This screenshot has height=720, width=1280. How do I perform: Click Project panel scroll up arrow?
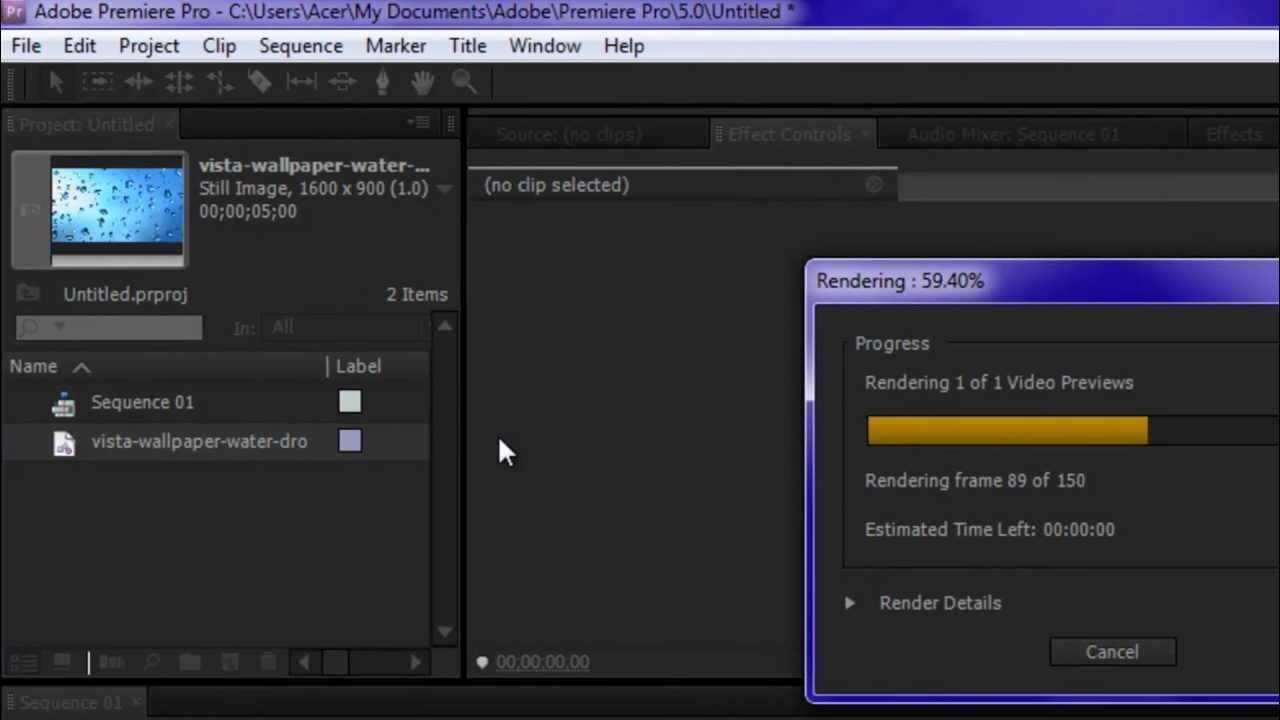click(x=445, y=326)
